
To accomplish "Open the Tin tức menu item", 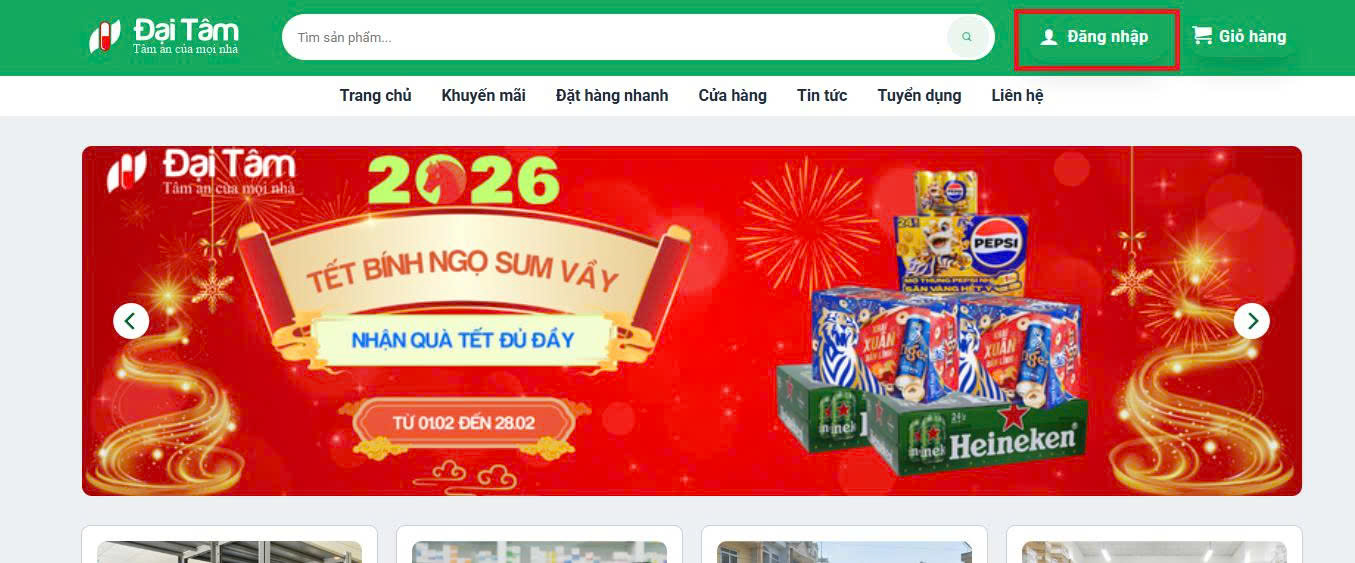I will pyautogui.click(x=822, y=96).
